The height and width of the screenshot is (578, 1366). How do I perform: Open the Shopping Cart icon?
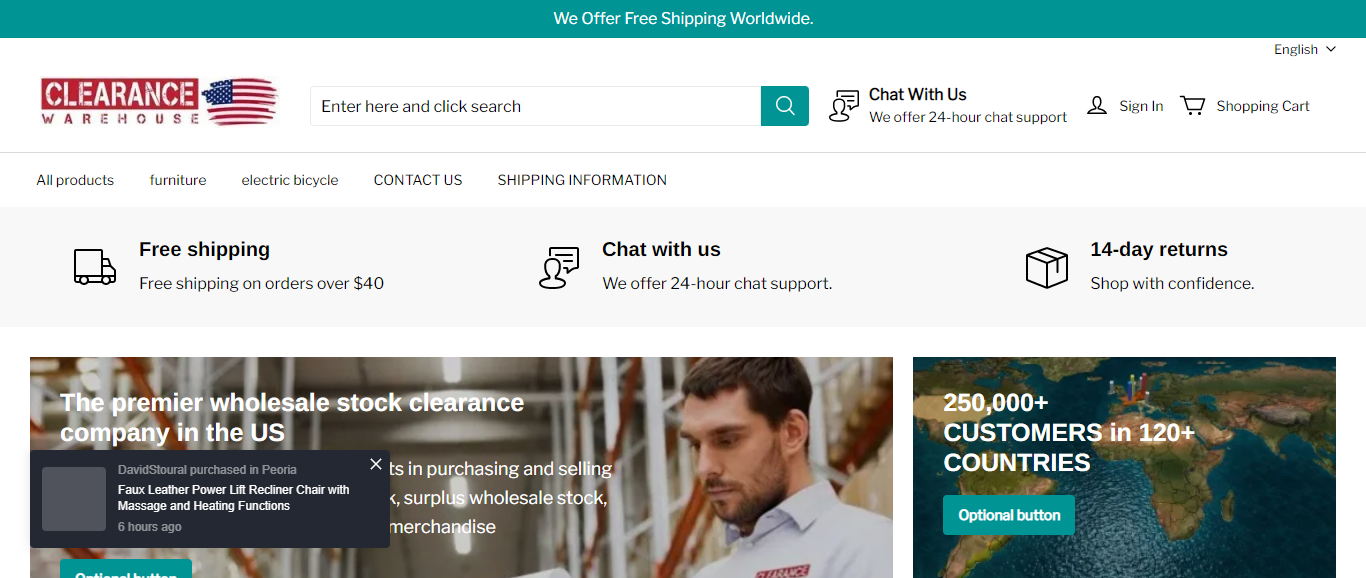pyautogui.click(x=1192, y=106)
